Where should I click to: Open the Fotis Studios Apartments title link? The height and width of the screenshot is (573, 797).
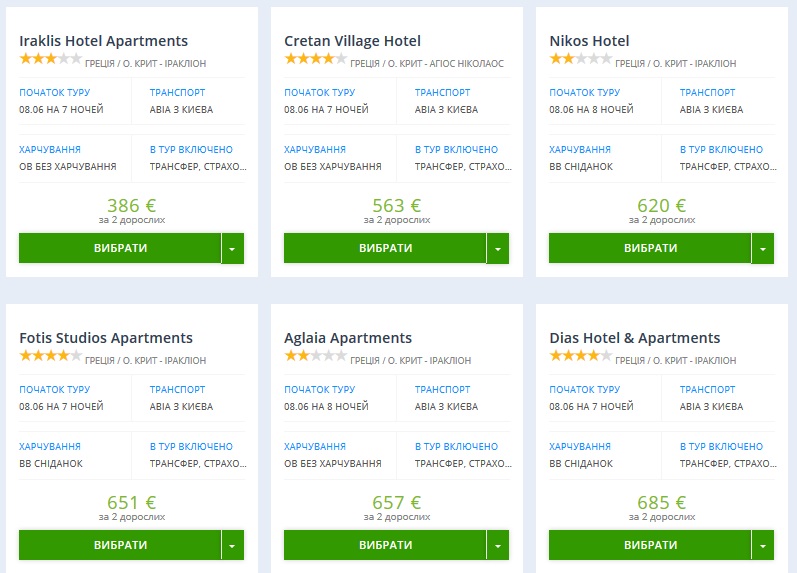[106, 338]
